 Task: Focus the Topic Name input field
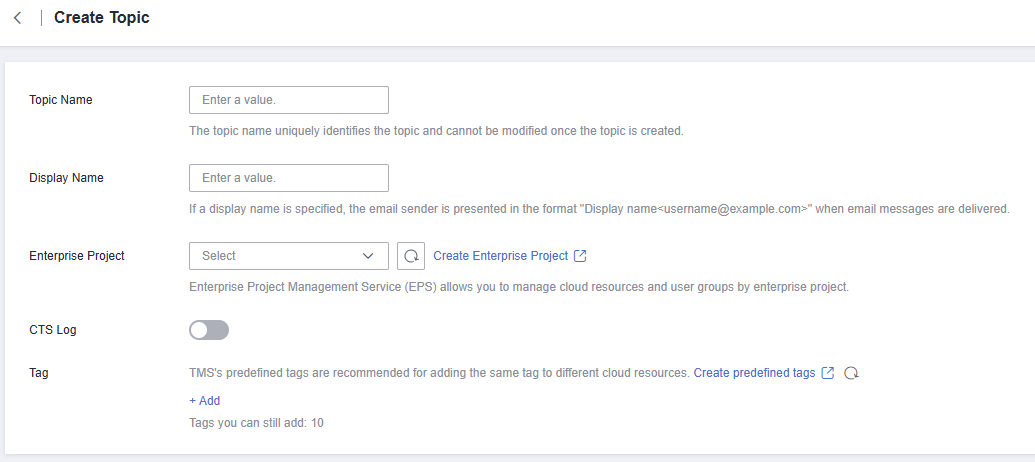pos(288,100)
